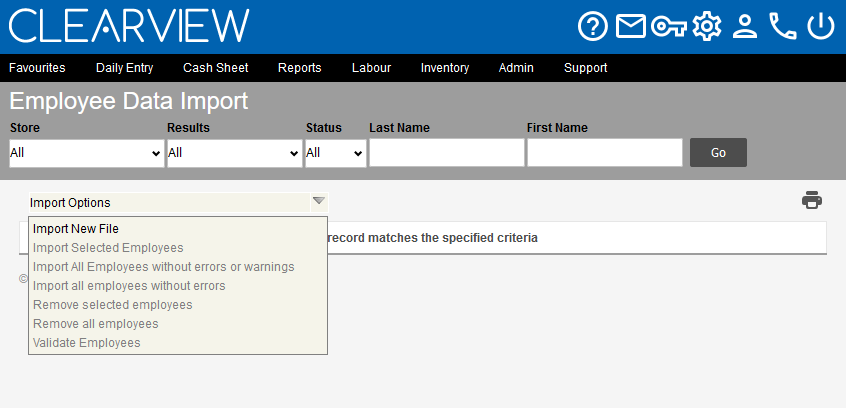Image resolution: width=846 pixels, height=408 pixels.
Task: Click the key password icon
Action: pos(668,26)
